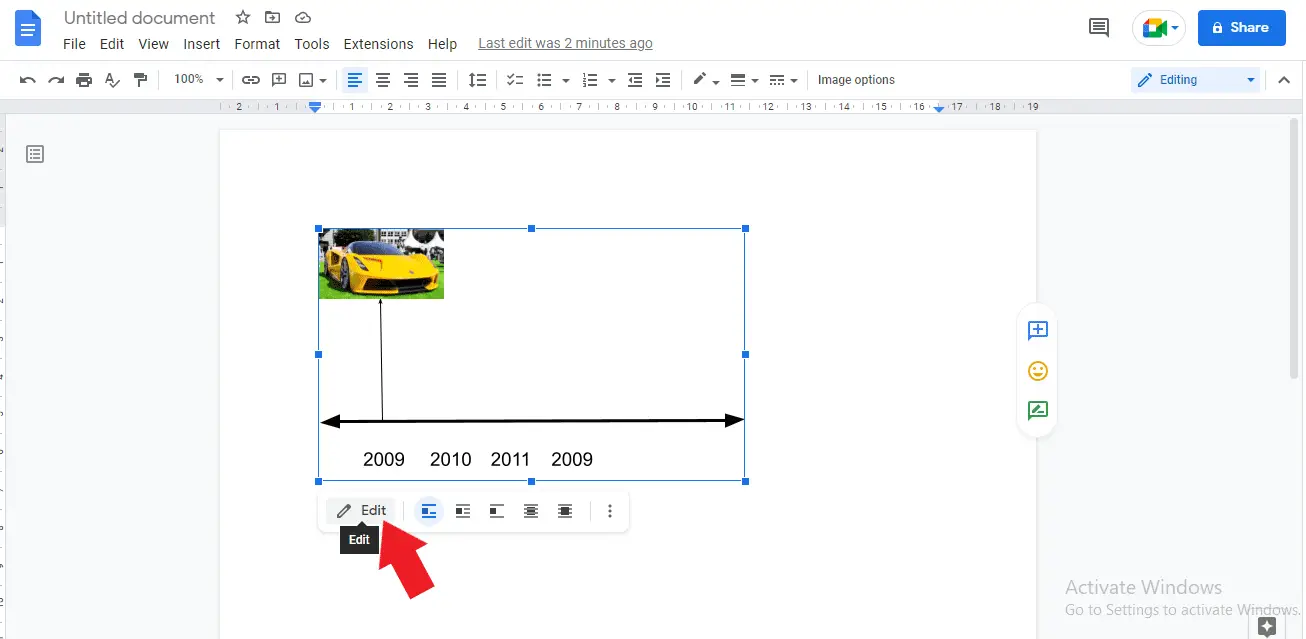
Task: Insert a link with the link icon
Action: [x=250, y=79]
